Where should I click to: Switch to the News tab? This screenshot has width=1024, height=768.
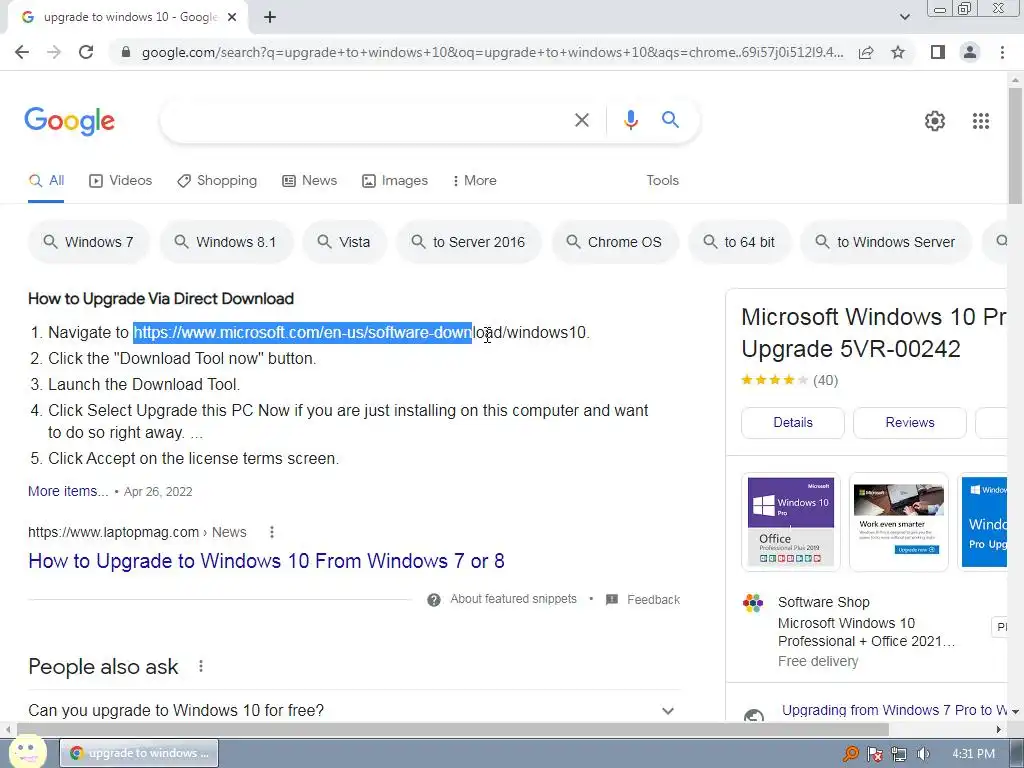[310, 181]
